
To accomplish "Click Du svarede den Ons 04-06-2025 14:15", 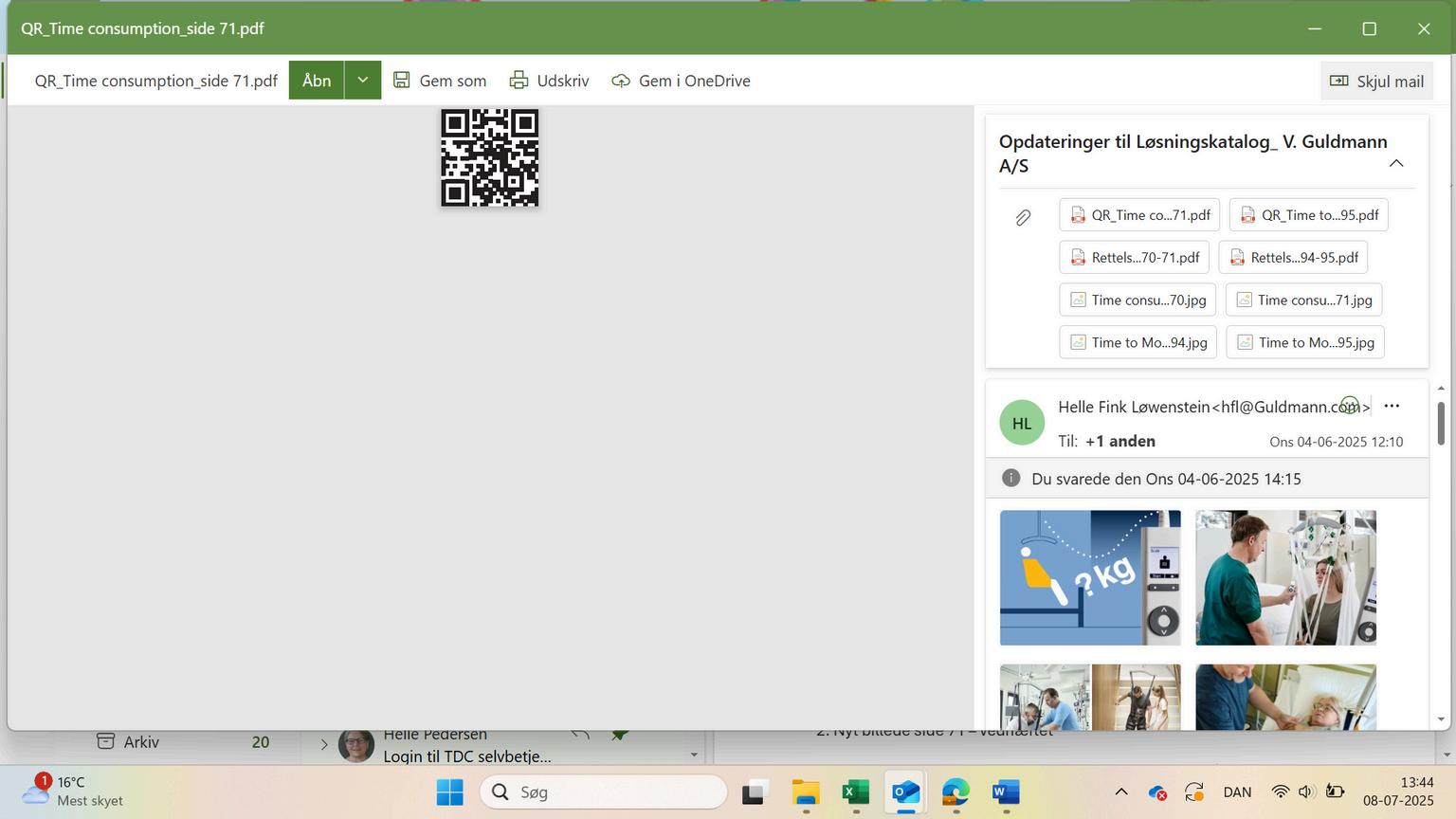I will tap(1166, 479).
